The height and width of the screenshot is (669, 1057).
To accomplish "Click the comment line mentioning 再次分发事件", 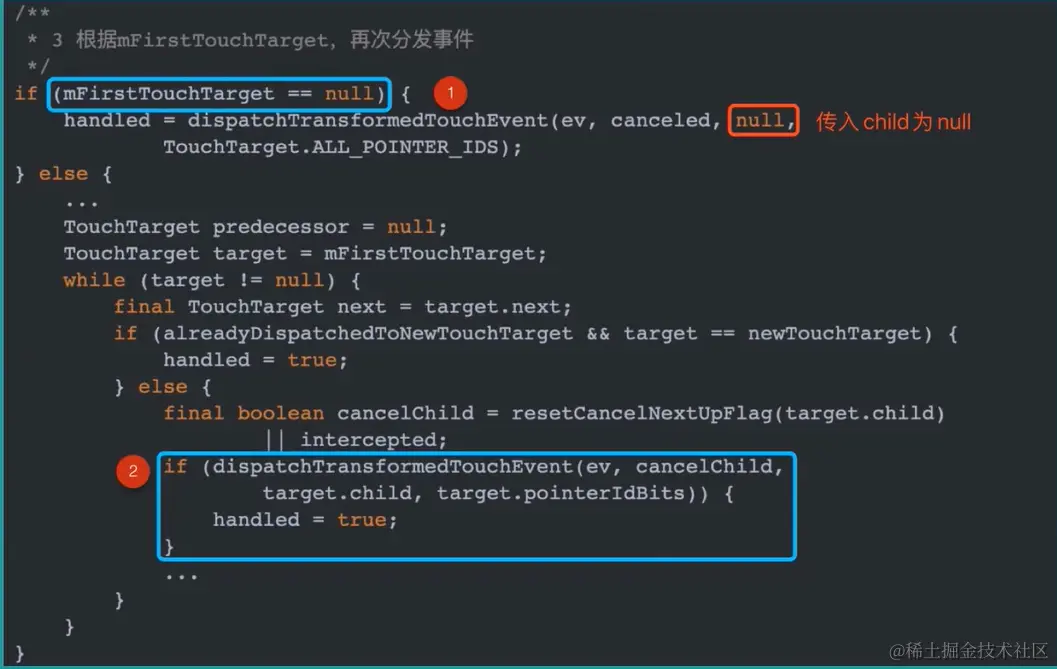I will tap(251, 39).
